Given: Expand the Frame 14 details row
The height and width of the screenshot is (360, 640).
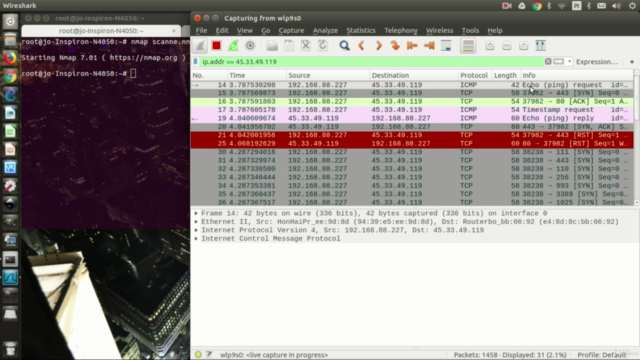Looking at the screenshot, I should coord(196,213).
